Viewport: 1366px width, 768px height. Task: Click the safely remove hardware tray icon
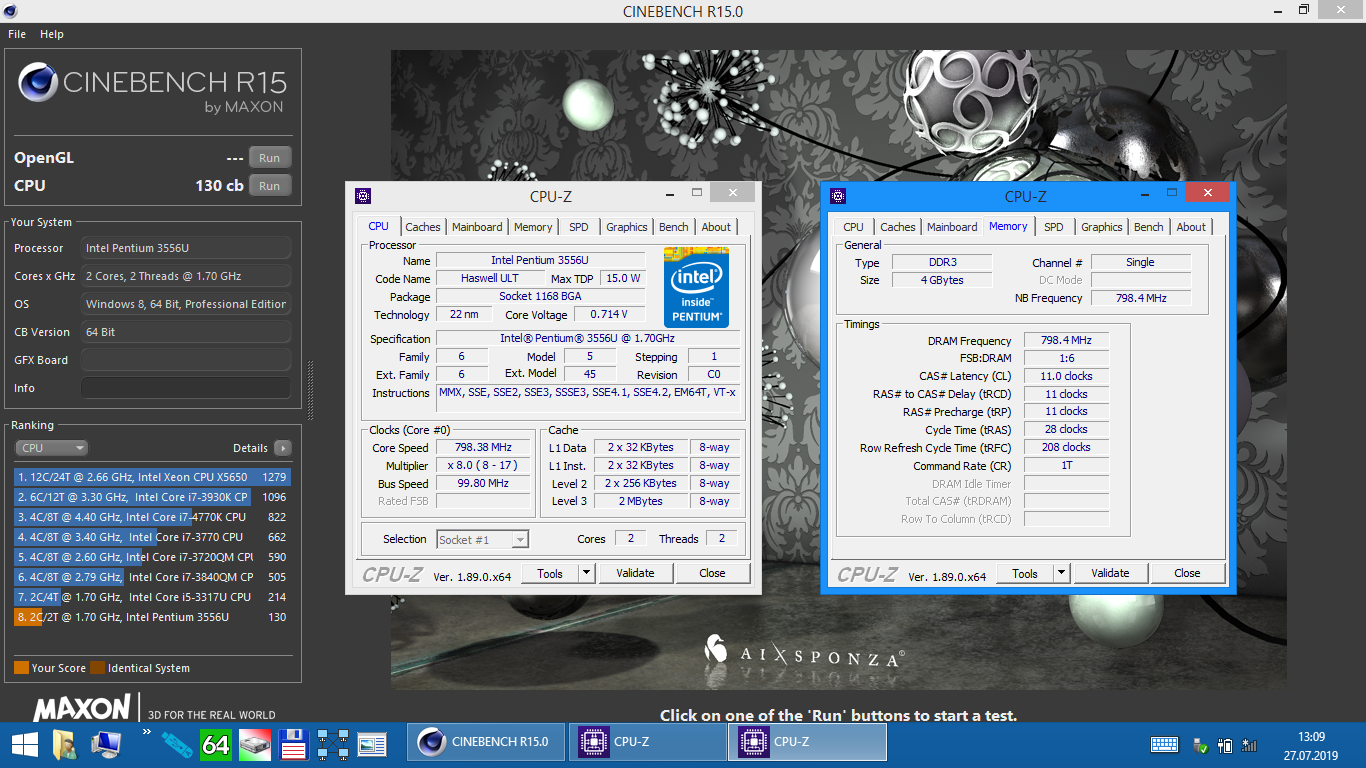(x=1201, y=745)
